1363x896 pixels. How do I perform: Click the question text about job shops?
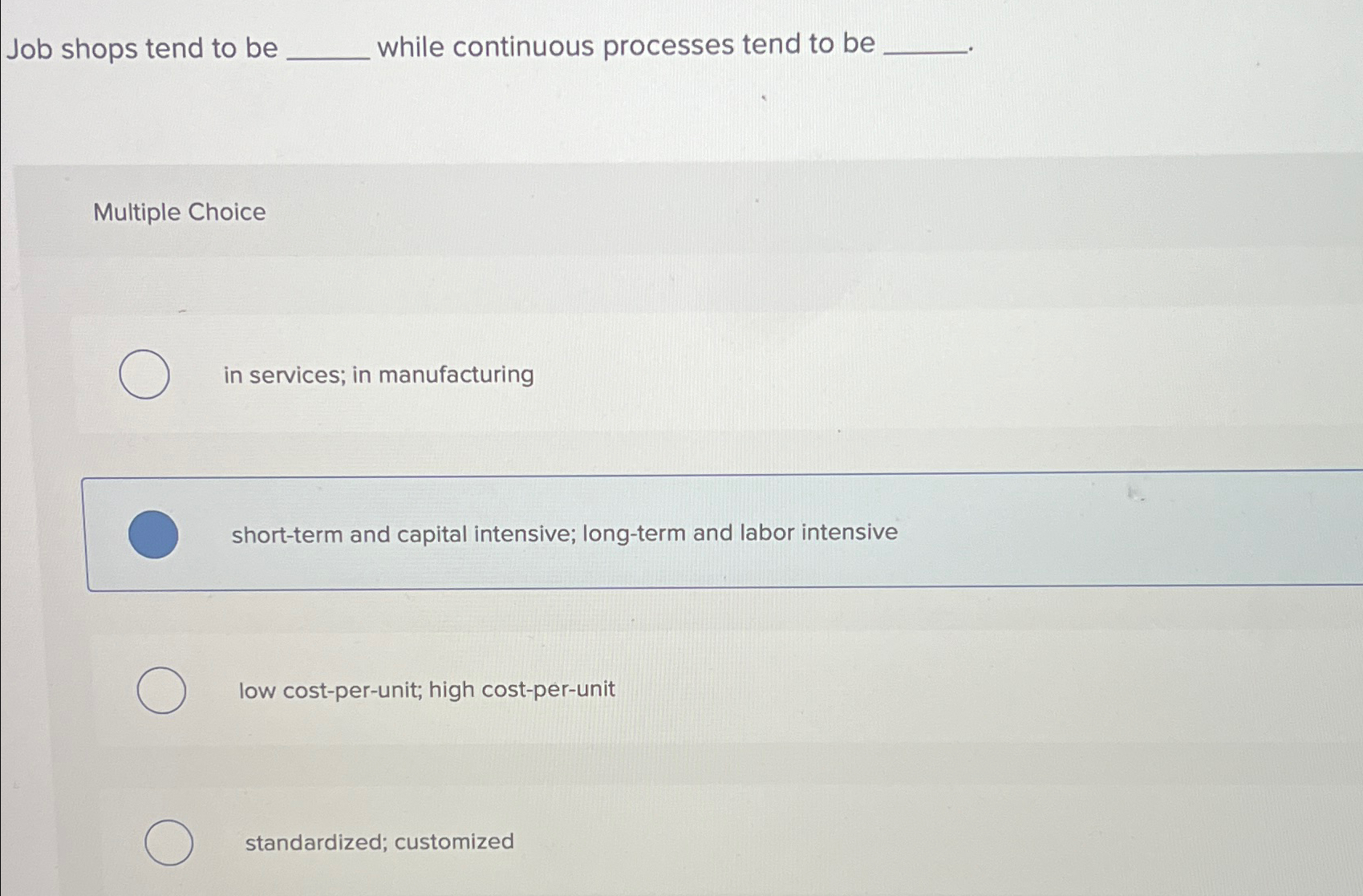[x=481, y=47]
